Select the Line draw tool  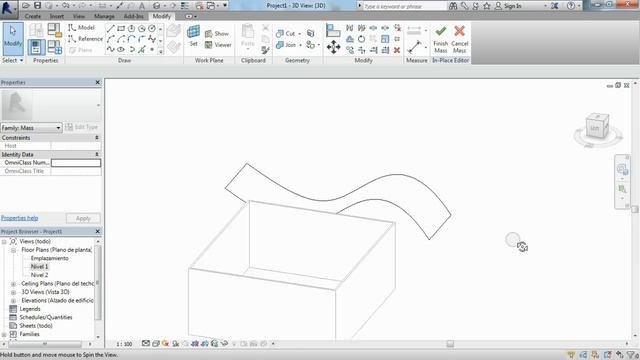(x=111, y=29)
